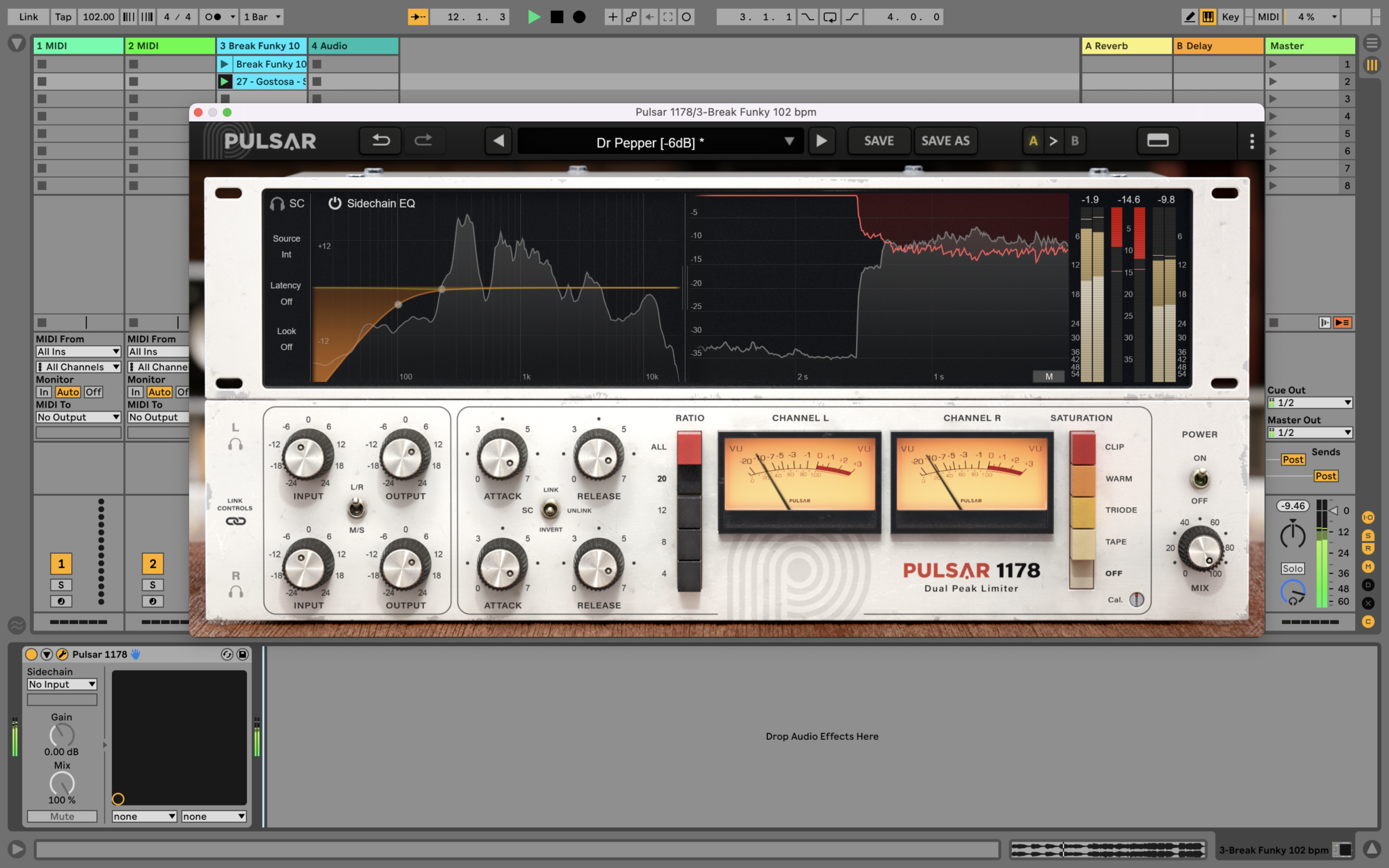Select the 1 MIDI track header
The width and height of the screenshot is (1389, 868).
click(79, 45)
